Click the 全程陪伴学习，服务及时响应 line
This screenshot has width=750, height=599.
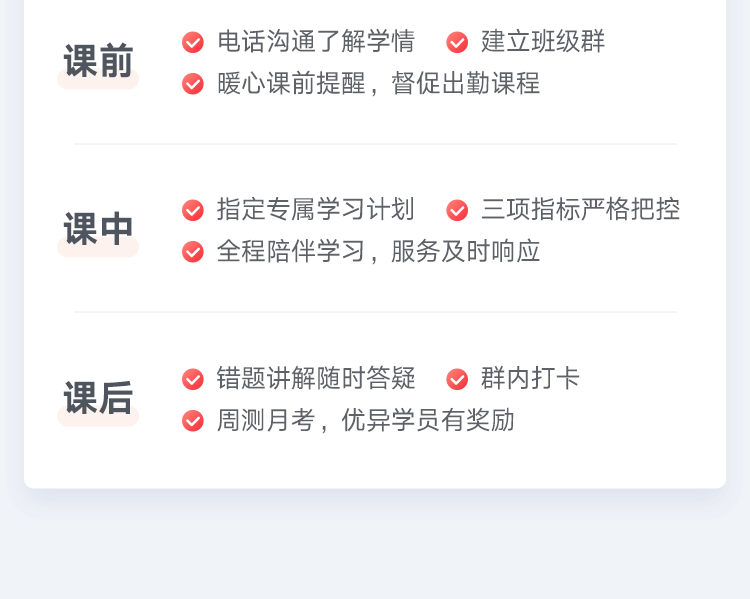[x=378, y=252]
